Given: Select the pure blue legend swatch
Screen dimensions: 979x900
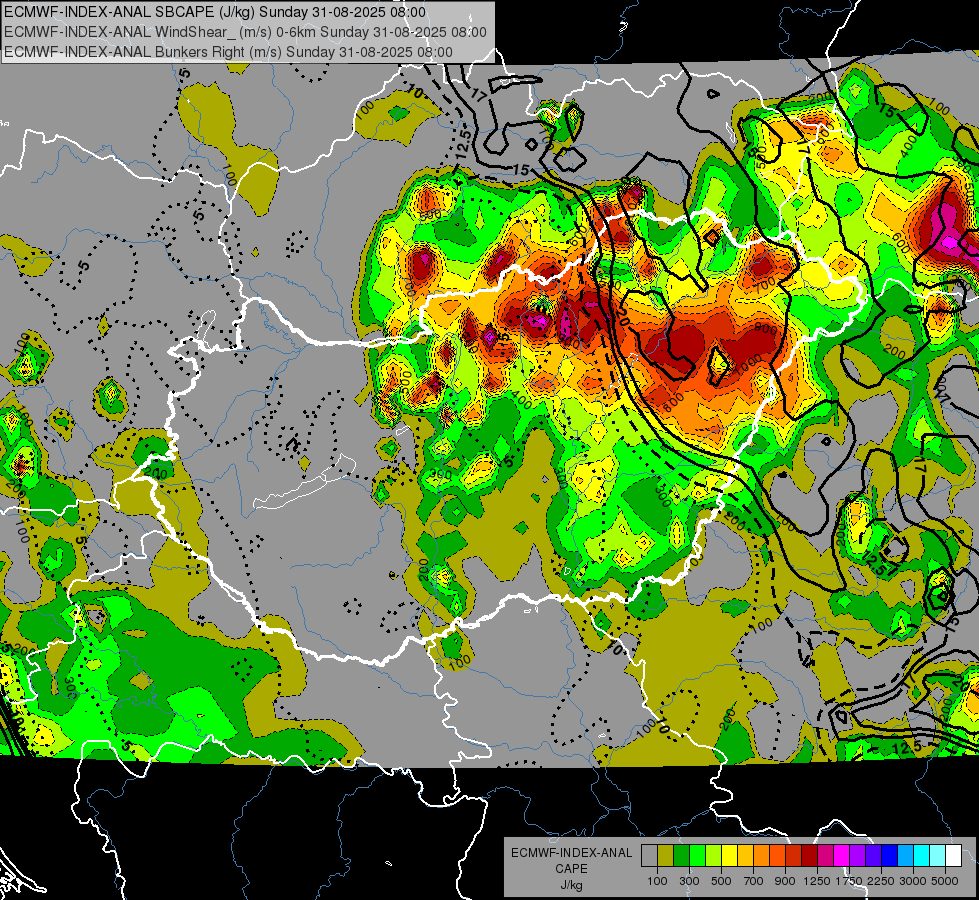Looking at the screenshot, I should pyautogui.click(x=889, y=856).
